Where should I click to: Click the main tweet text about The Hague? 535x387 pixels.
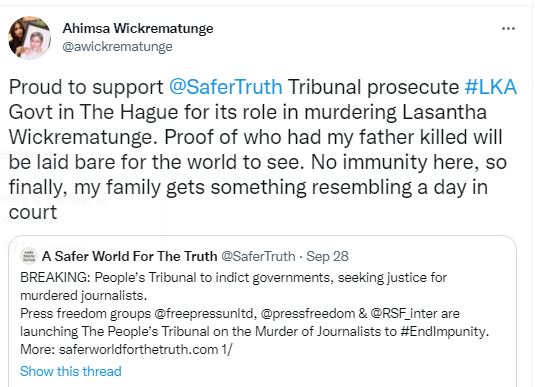click(x=262, y=149)
